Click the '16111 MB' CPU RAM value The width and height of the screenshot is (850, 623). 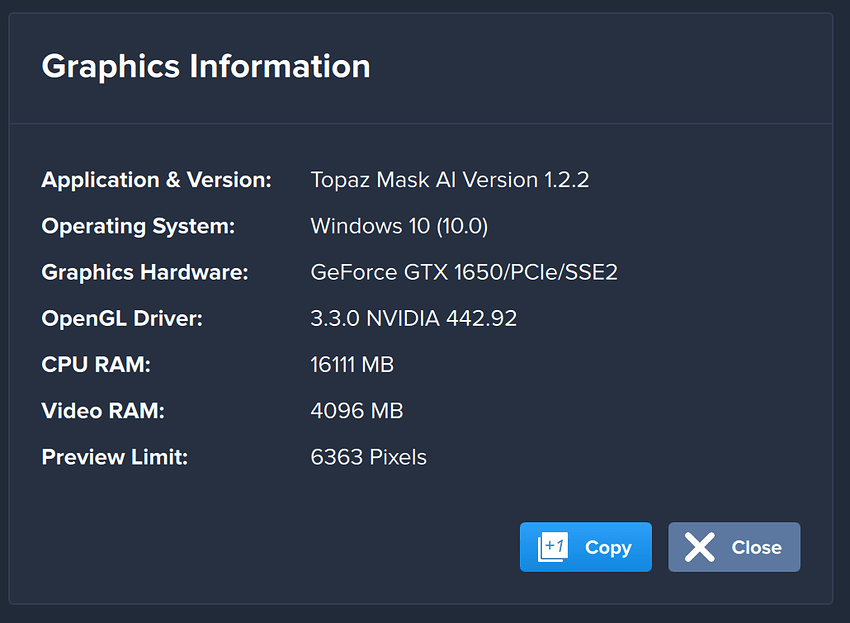point(352,364)
